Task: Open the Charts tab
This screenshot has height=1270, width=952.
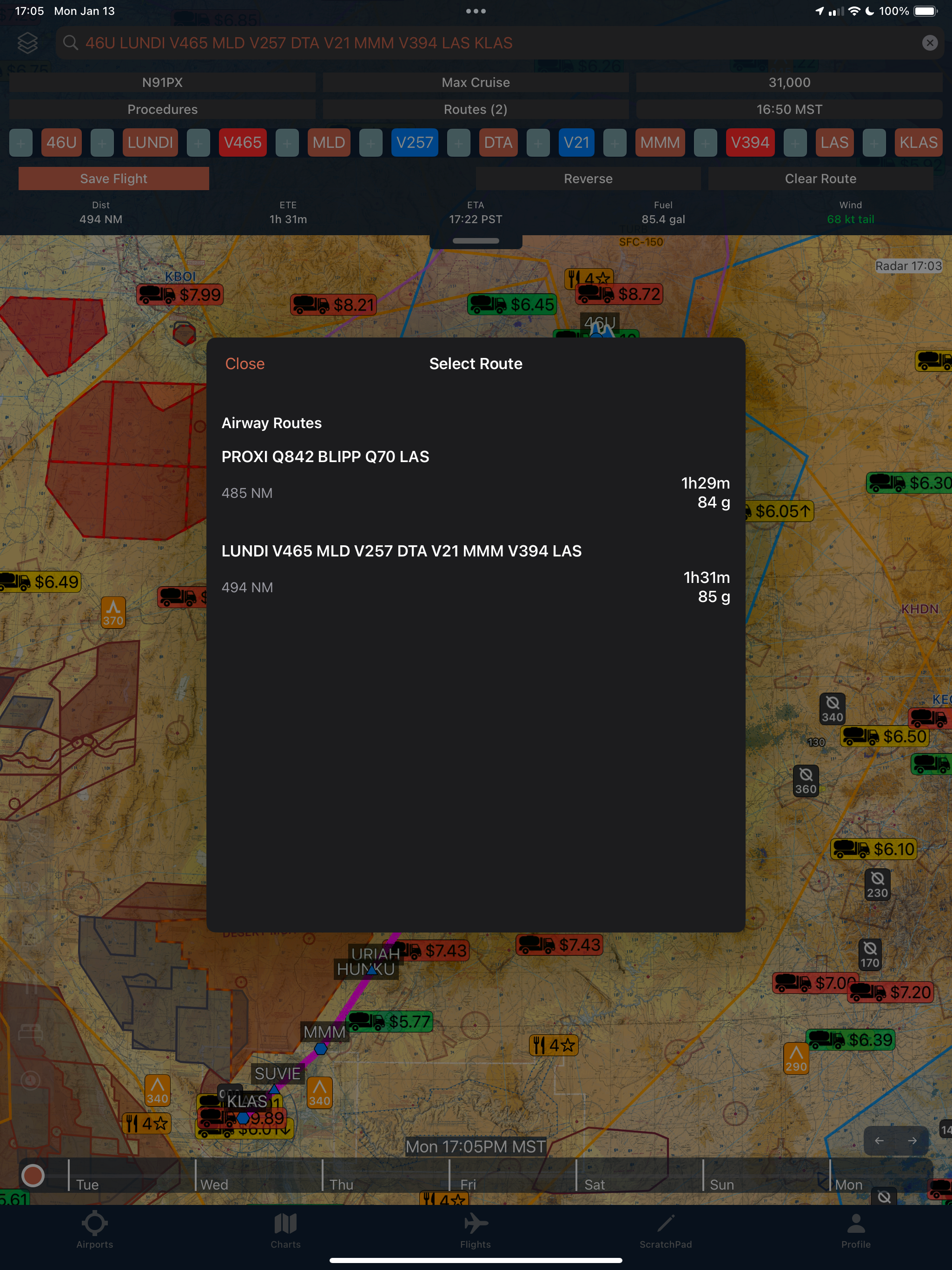Action: click(285, 1230)
